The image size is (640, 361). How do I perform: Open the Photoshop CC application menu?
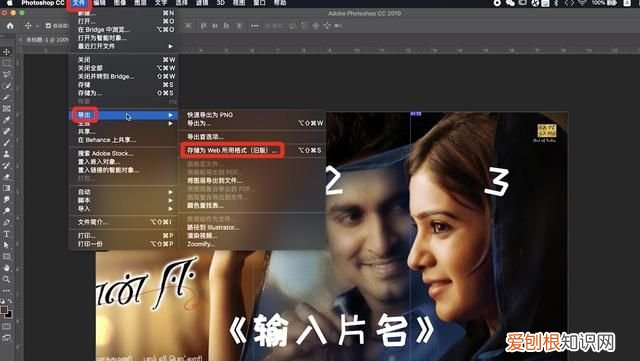42,3
